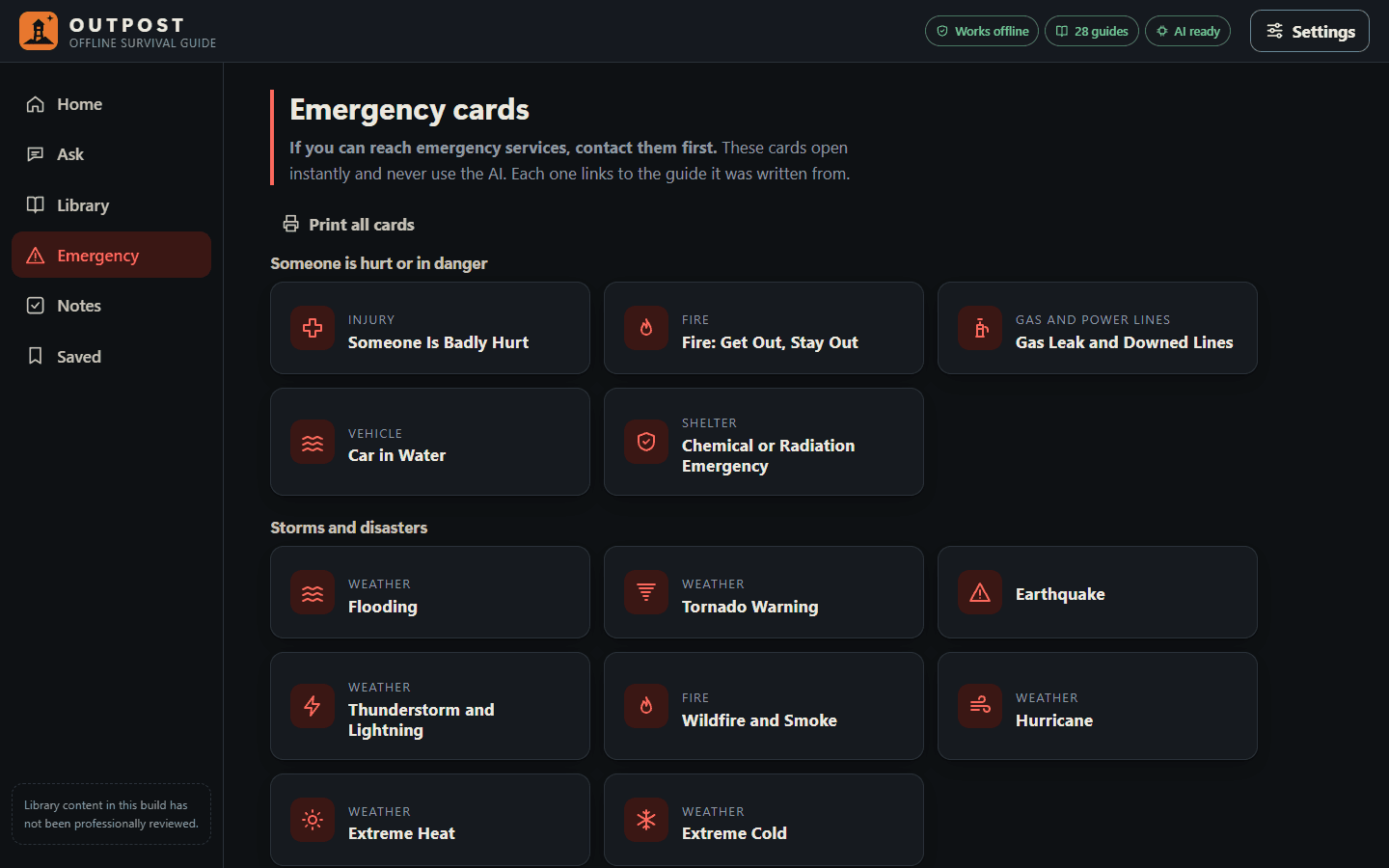Click the flame icon on Fire: Get Out, Stay Out
The width and height of the screenshot is (1389, 868).
pos(646,328)
